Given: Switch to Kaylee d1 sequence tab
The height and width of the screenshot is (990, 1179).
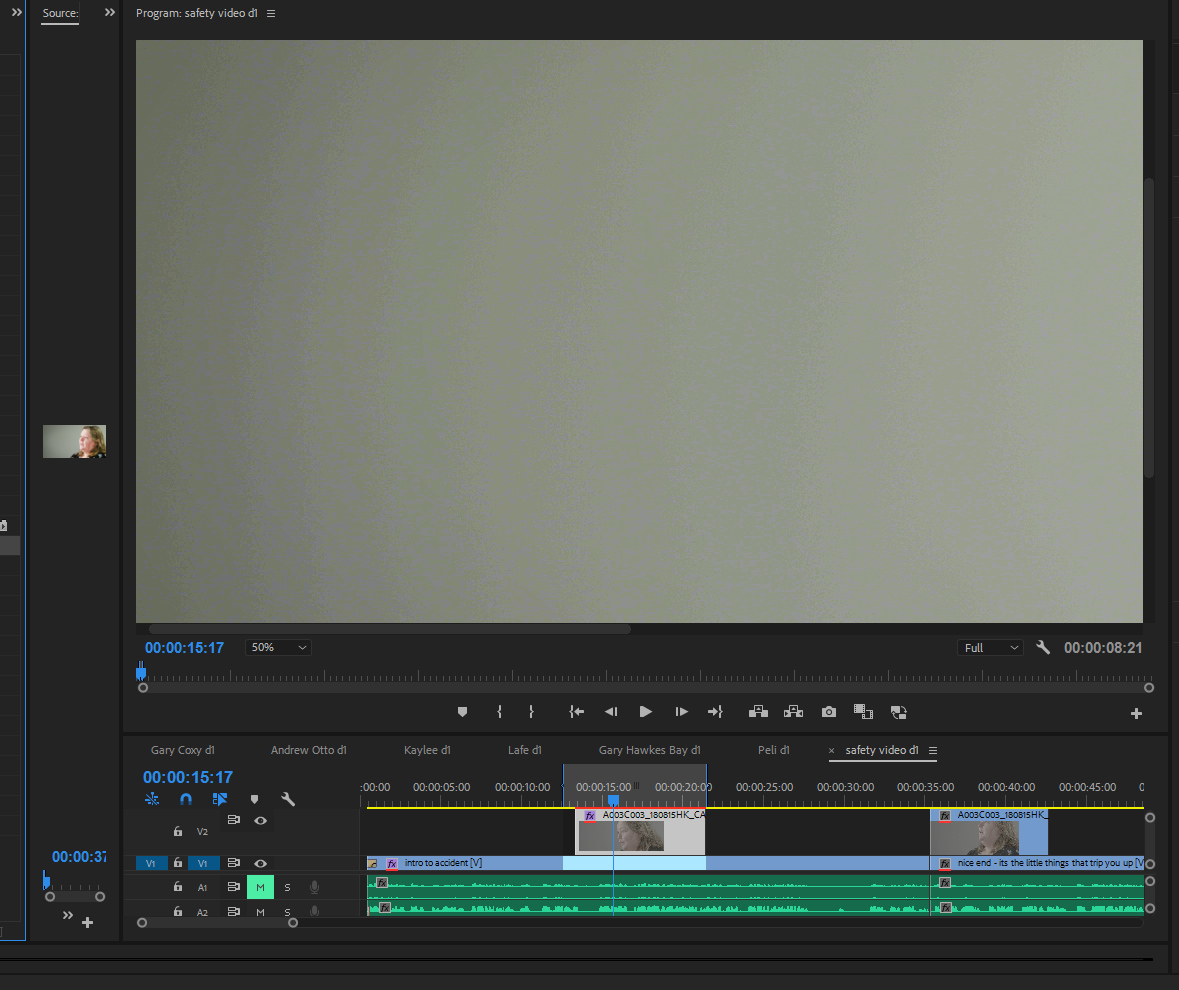Looking at the screenshot, I should pos(427,750).
